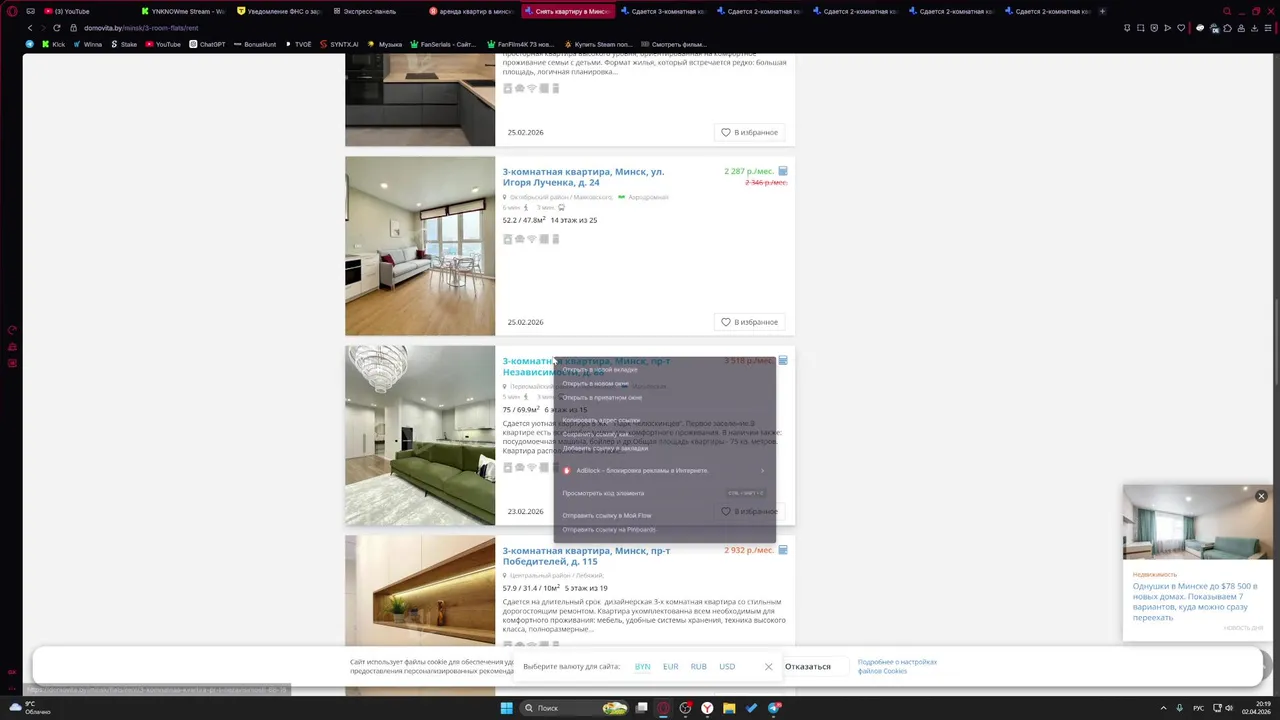Switch to Сдается 3-комнатная tab
1280x720 pixels.
663,11
